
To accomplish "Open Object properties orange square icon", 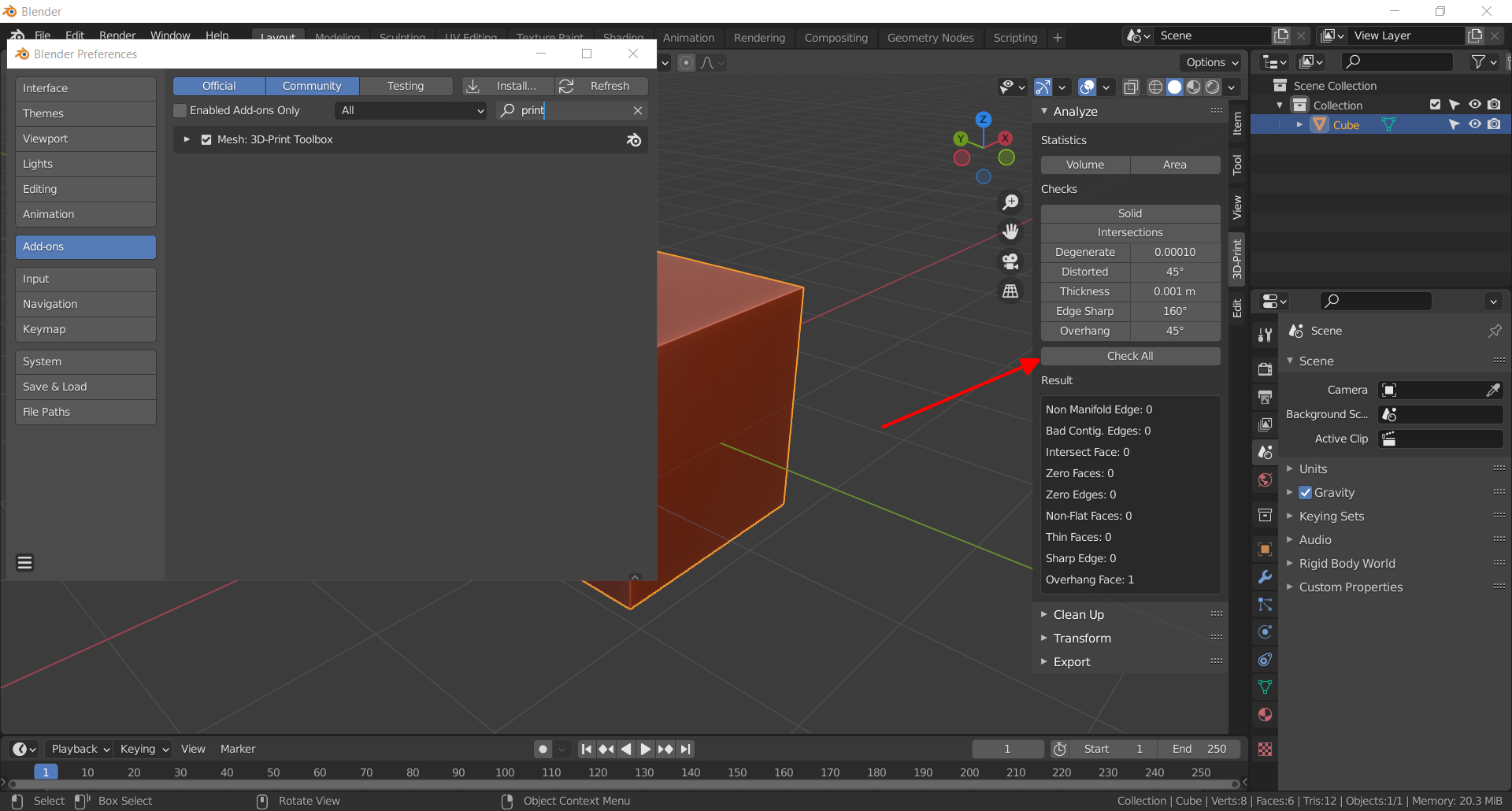I will (x=1265, y=549).
